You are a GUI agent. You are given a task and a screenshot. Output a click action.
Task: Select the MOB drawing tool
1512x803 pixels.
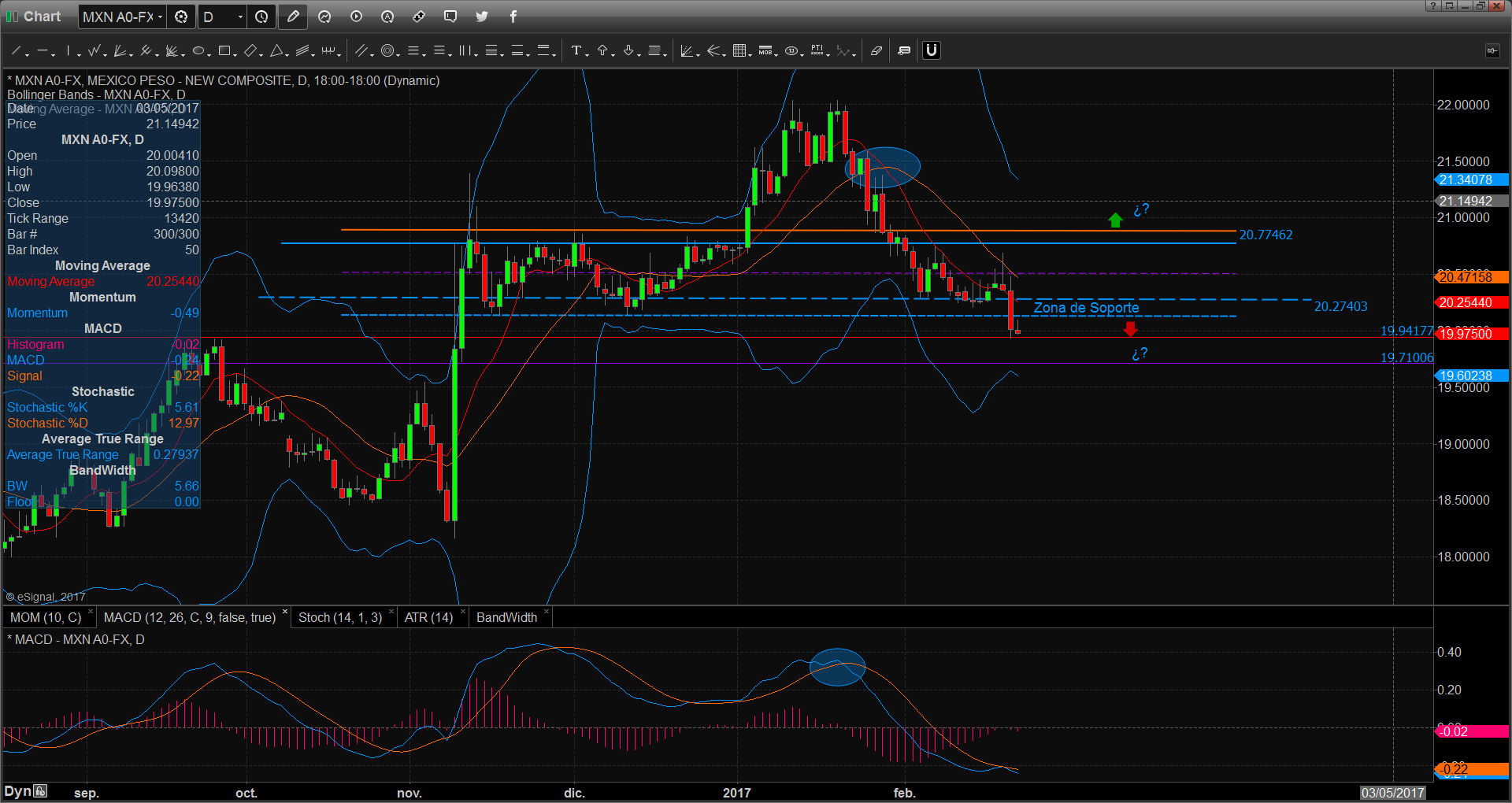click(765, 51)
